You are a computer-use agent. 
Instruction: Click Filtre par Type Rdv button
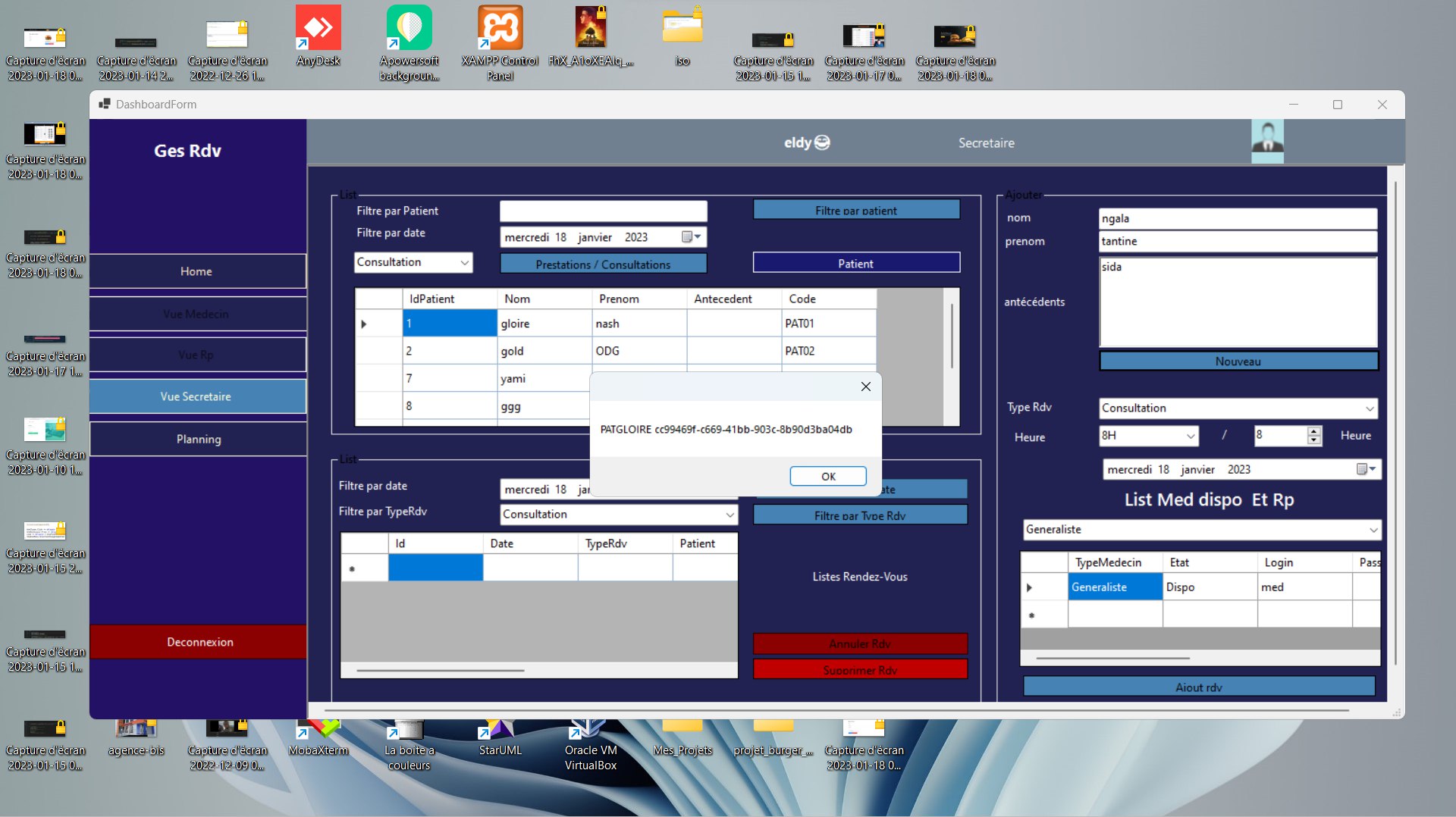point(860,515)
